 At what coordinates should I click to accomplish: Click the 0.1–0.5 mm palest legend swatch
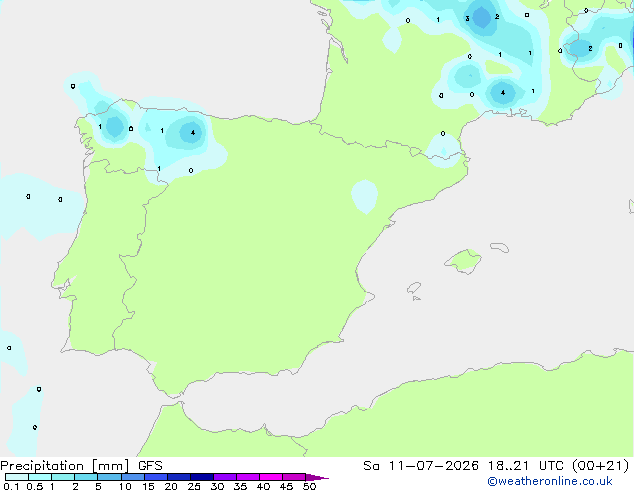click(x=17, y=477)
